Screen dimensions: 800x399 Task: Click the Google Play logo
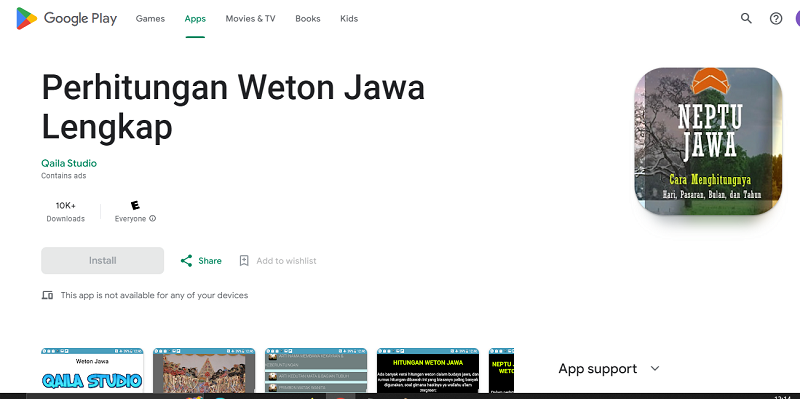[67, 19]
